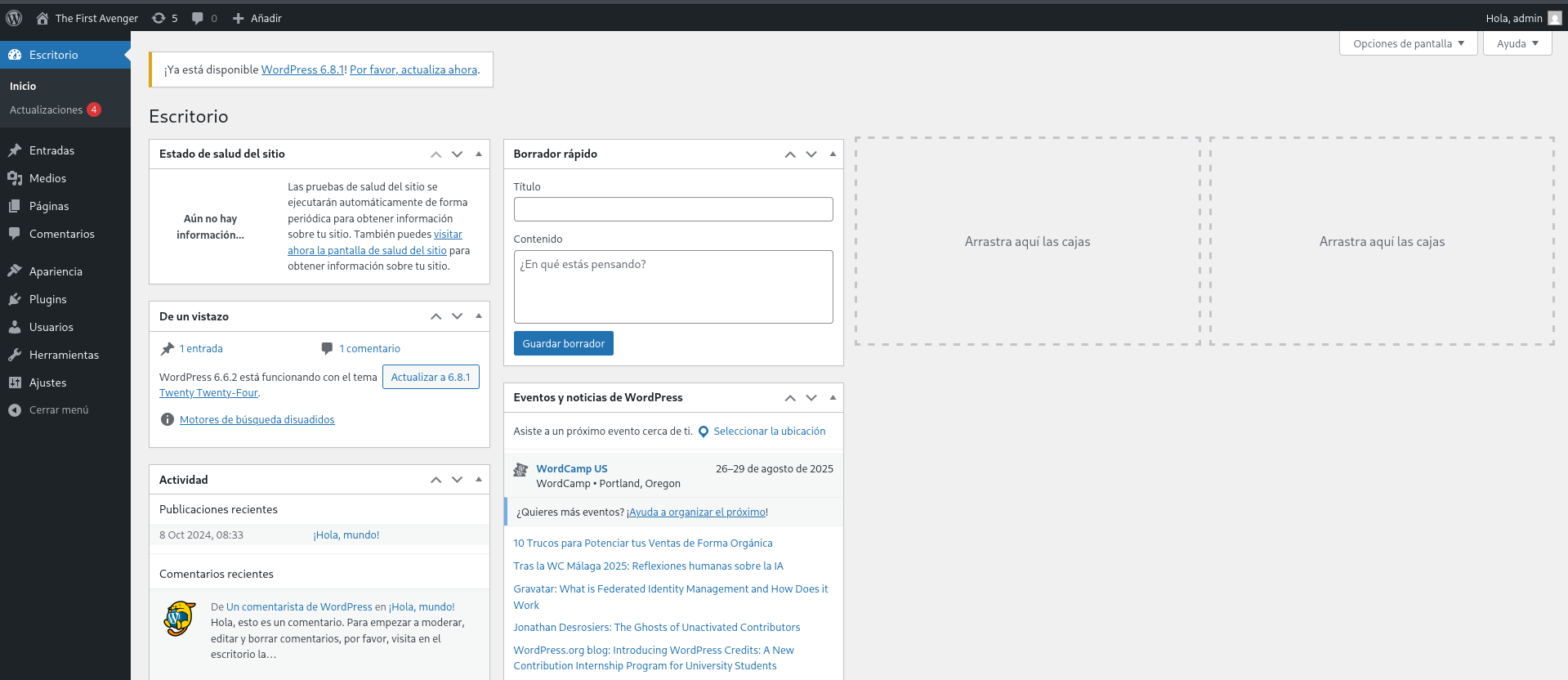Click the Herramientas wrench icon

click(x=15, y=355)
